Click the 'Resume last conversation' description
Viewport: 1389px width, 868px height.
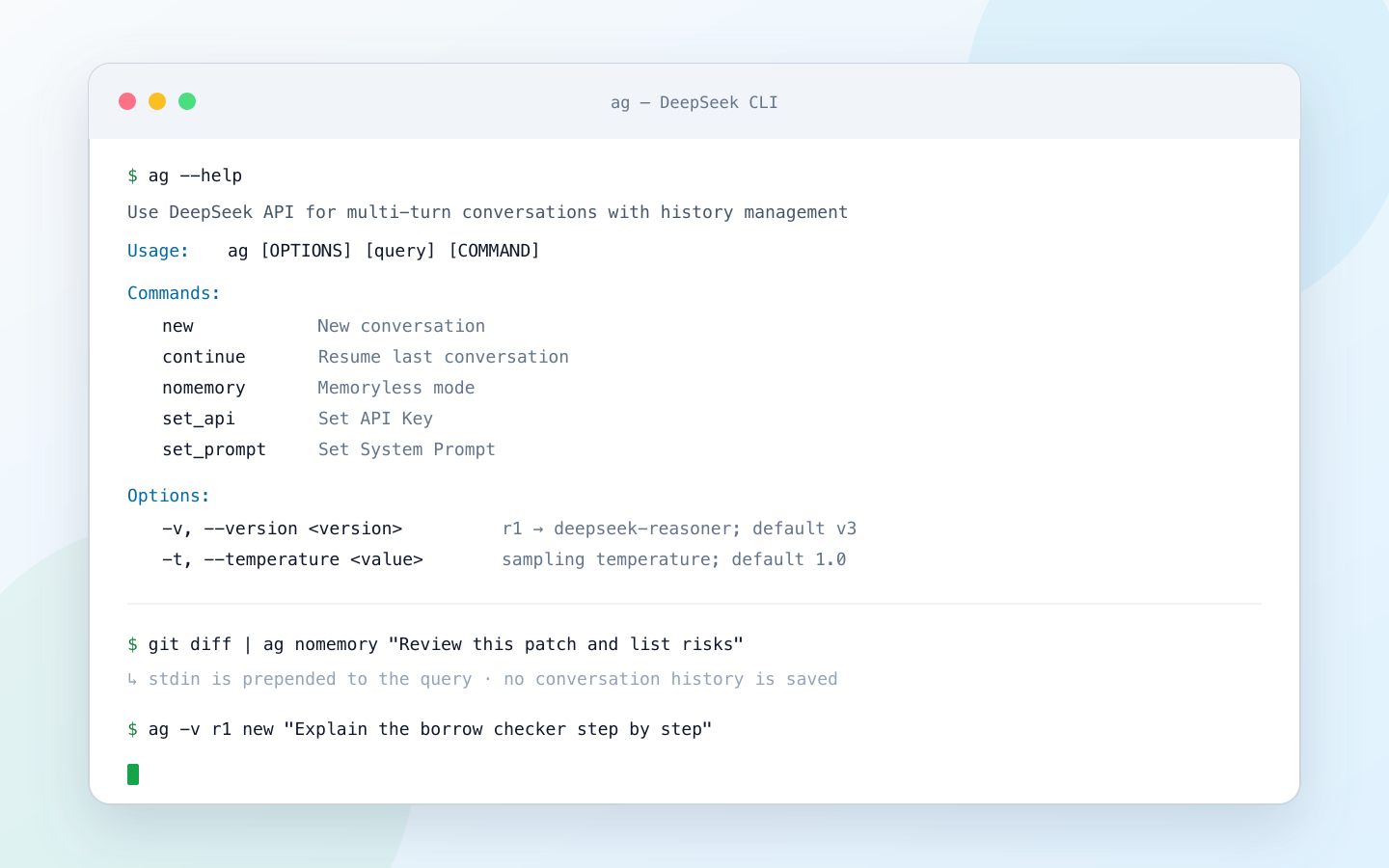coord(444,357)
